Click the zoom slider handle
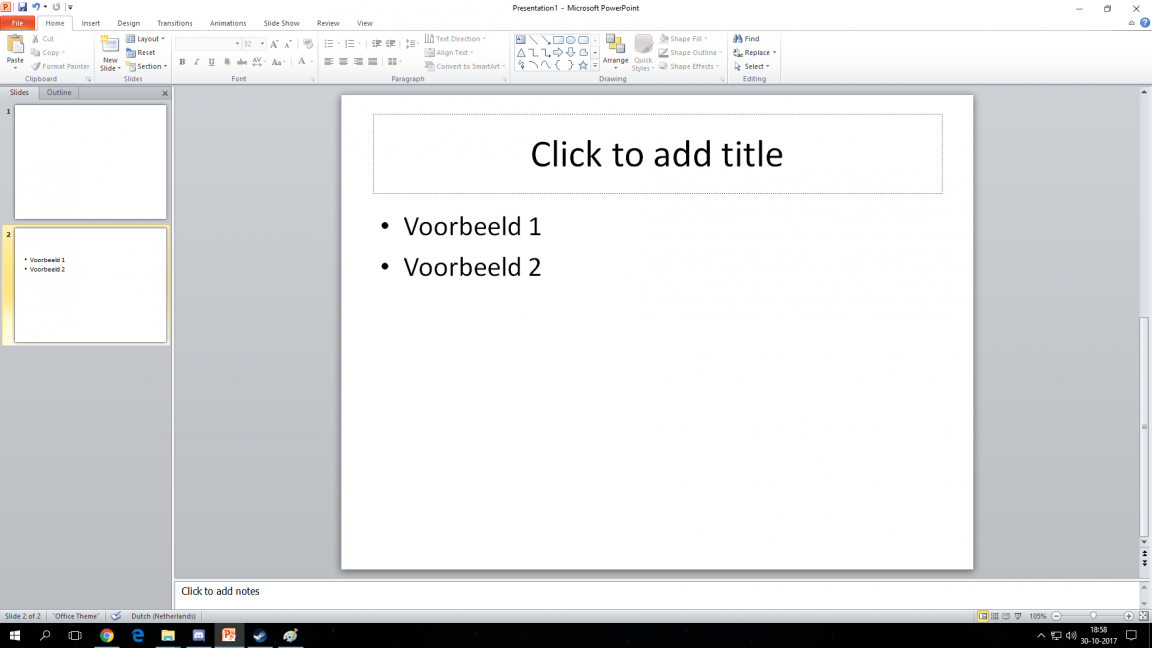 (1093, 616)
